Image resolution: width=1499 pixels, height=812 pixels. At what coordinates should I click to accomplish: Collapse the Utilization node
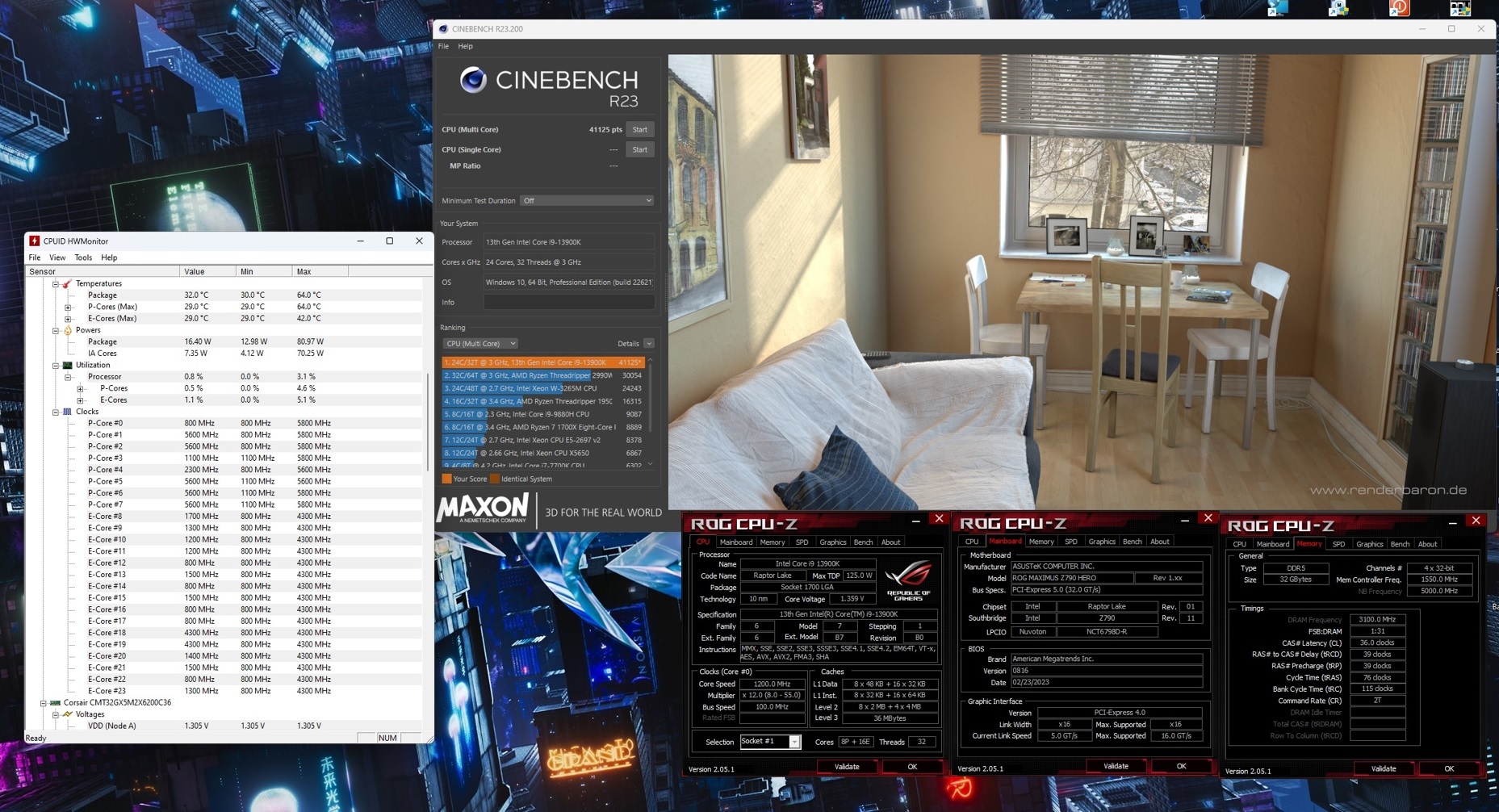56,366
